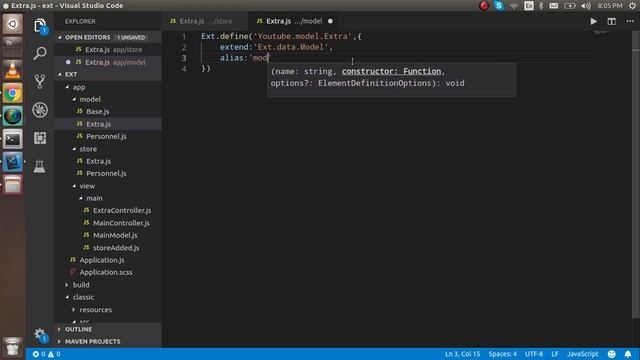Open the More Actions ellipsis menu
The width and height of the screenshot is (640, 360).
(x=630, y=21)
